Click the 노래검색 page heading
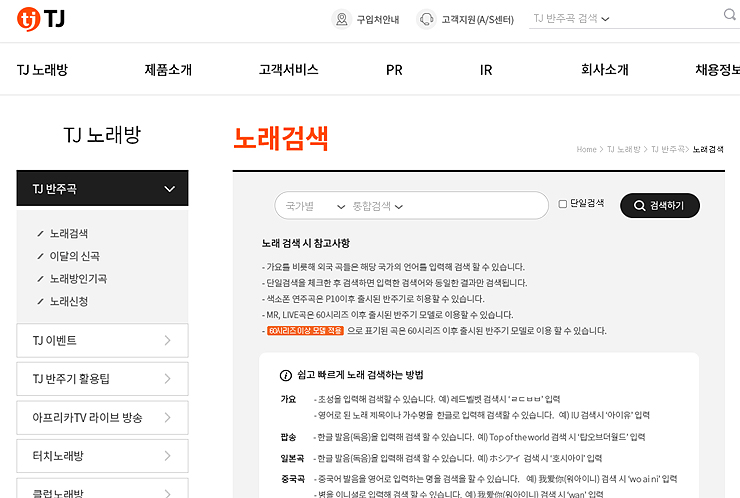Viewport: 740px width, 498px height. (281, 138)
